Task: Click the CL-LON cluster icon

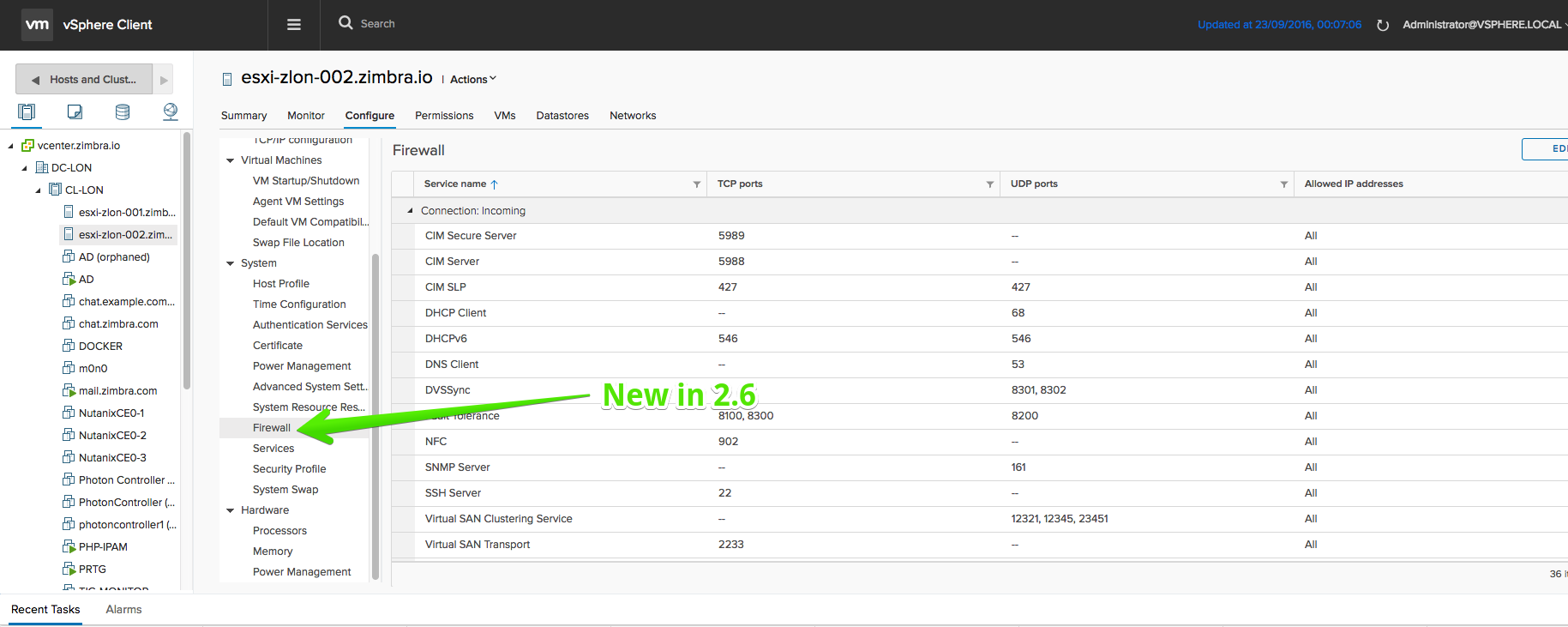Action: pos(56,190)
